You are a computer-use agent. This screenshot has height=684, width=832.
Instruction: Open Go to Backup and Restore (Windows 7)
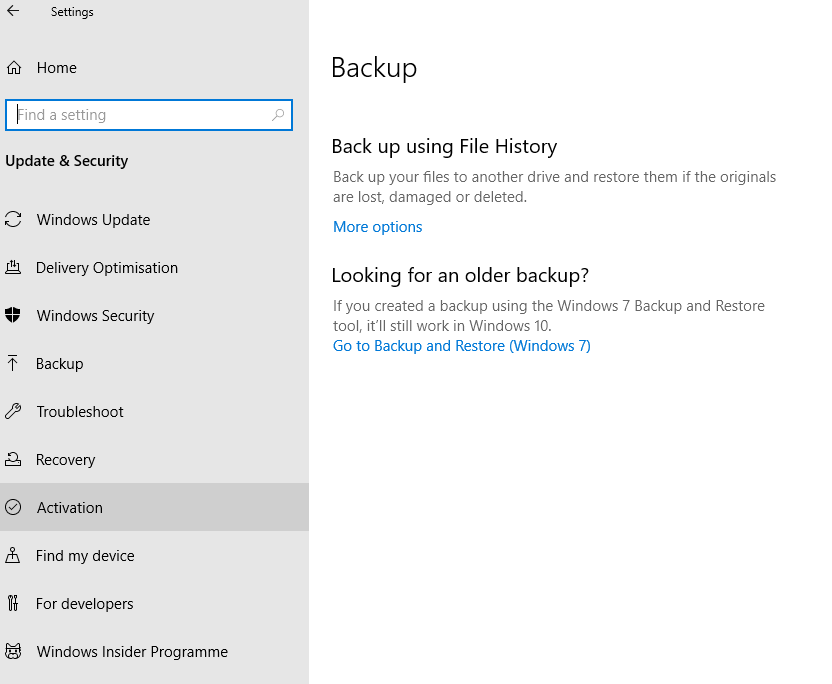(462, 345)
